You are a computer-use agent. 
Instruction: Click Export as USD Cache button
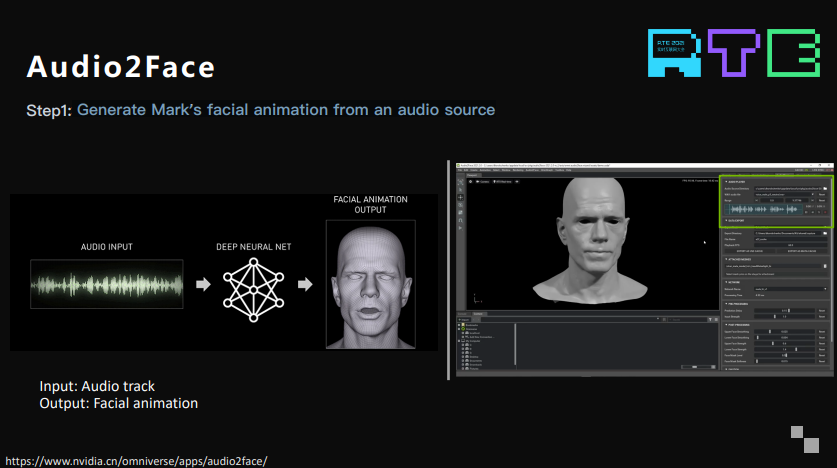pos(749,251)
